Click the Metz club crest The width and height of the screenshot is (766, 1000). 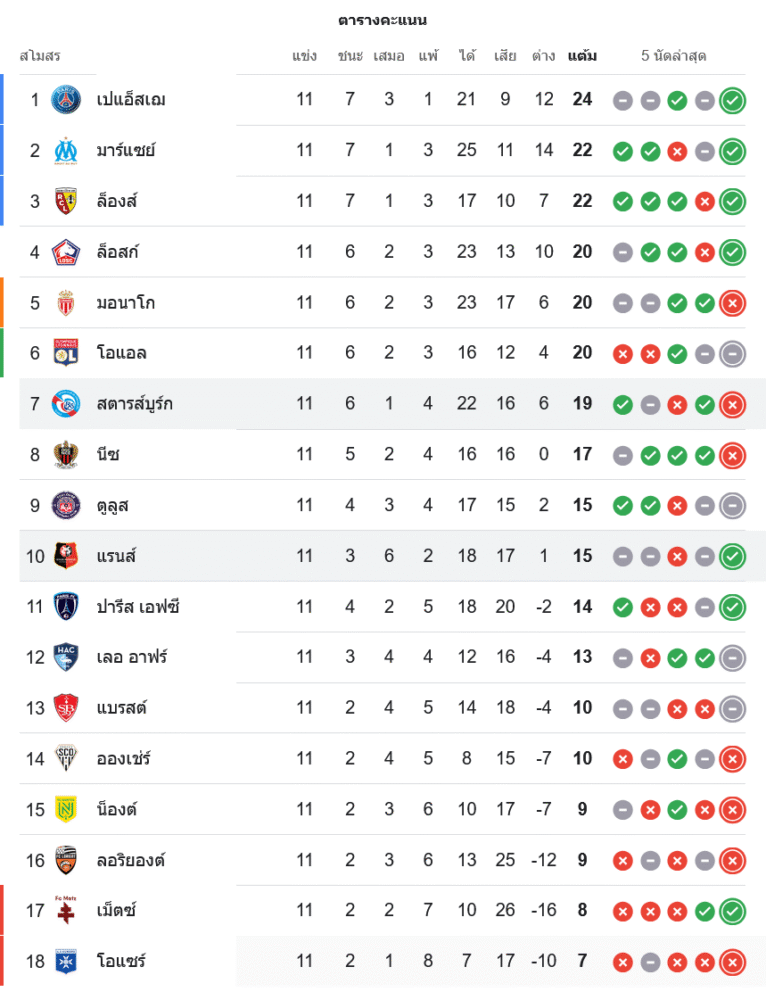(66, 910)
